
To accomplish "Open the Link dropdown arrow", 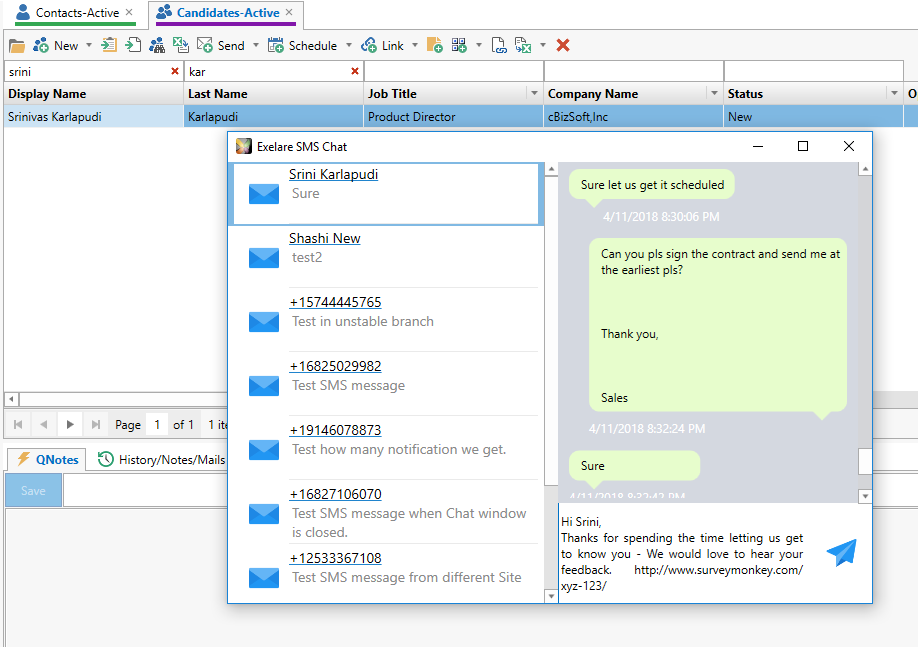I will pos(415,46).
